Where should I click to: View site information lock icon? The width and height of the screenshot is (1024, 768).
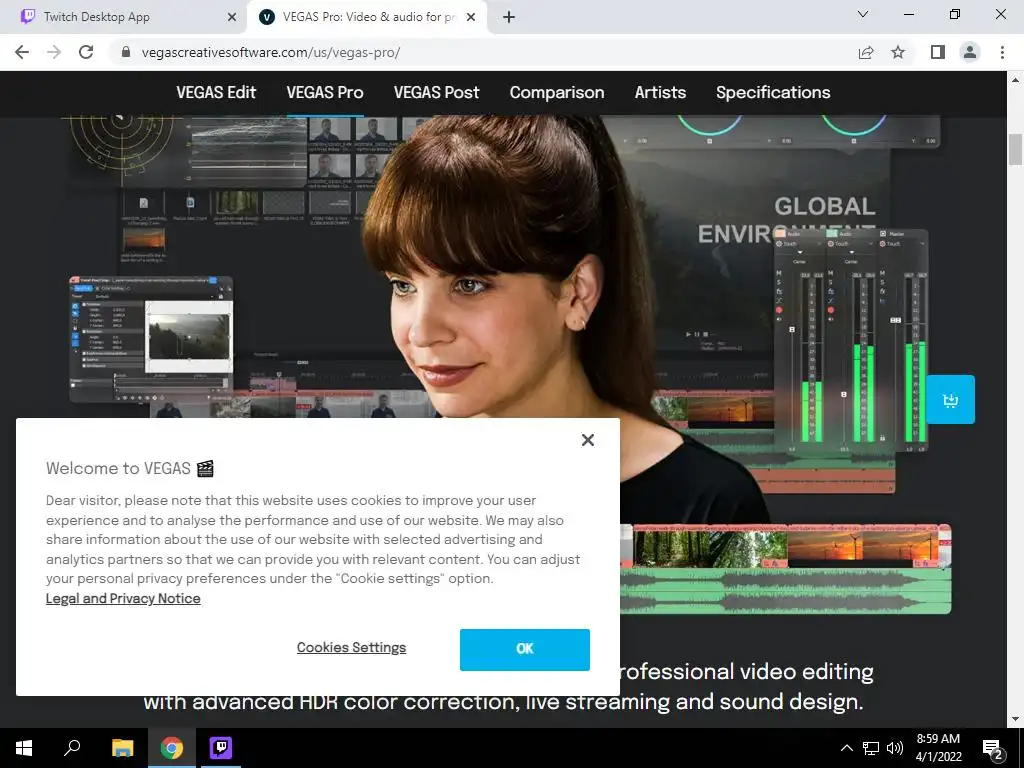click(x=126, y=52)
